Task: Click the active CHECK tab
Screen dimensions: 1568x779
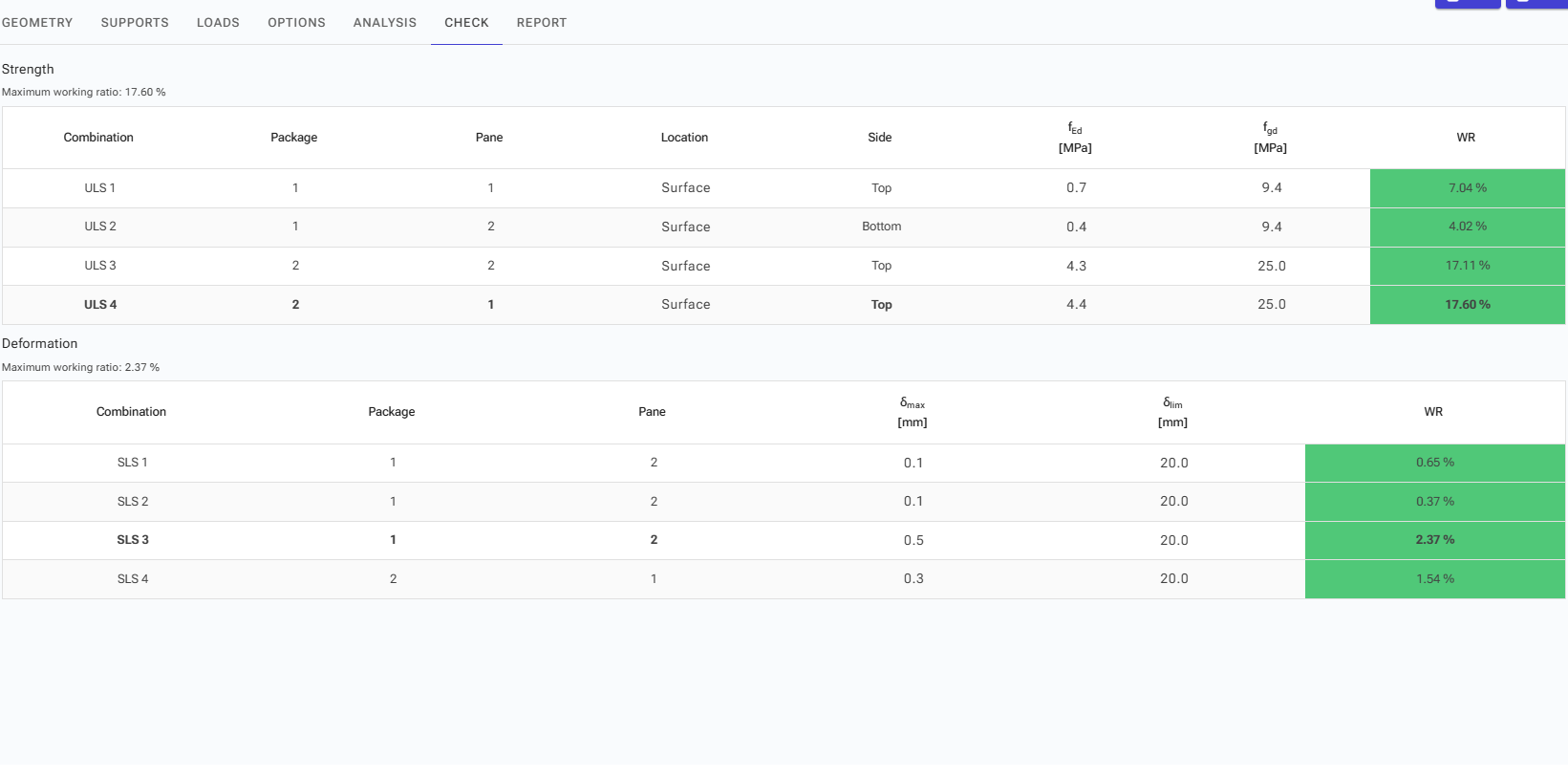Action: click(466, 22)
